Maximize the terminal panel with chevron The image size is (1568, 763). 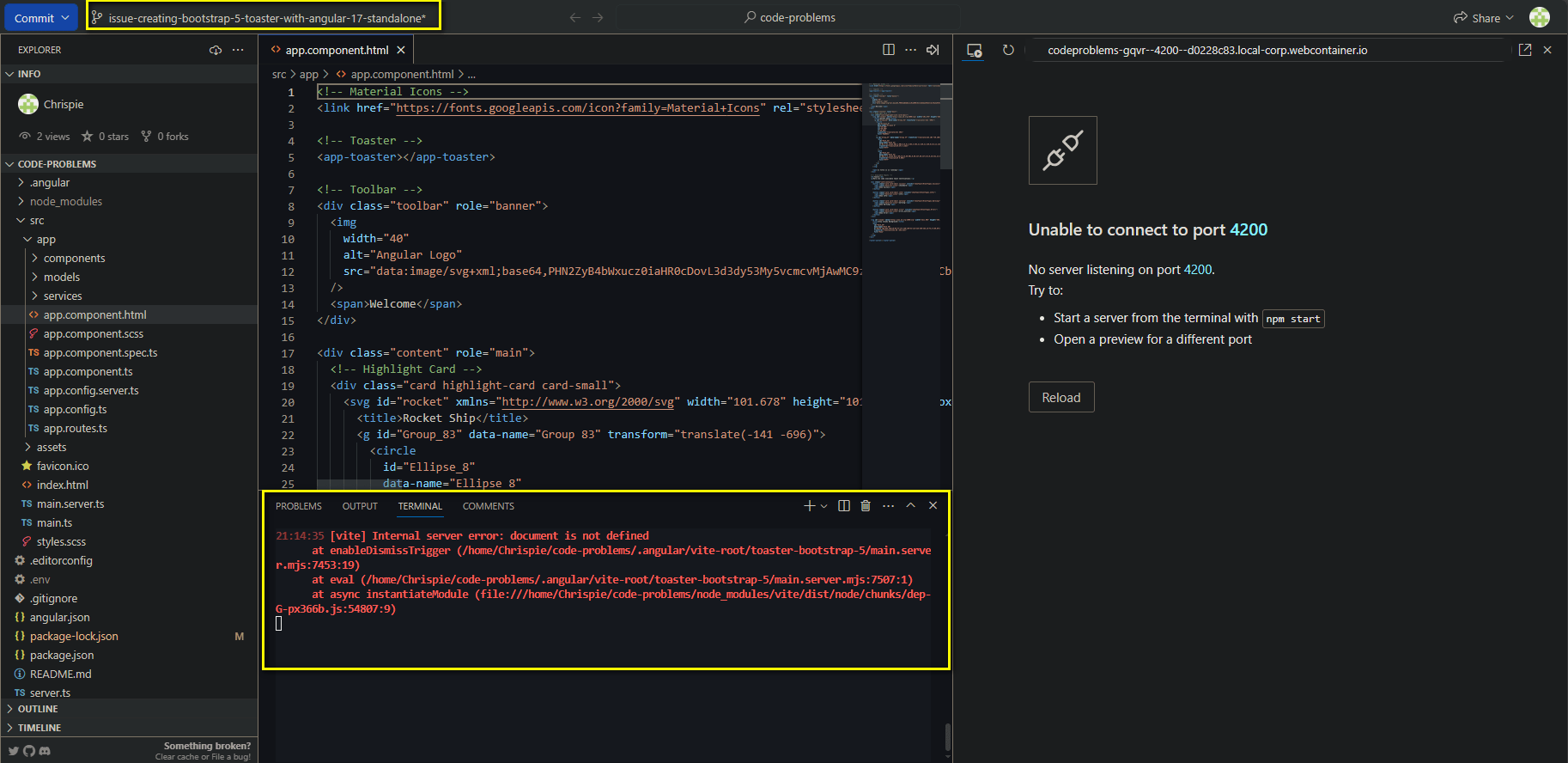(911, 505)
